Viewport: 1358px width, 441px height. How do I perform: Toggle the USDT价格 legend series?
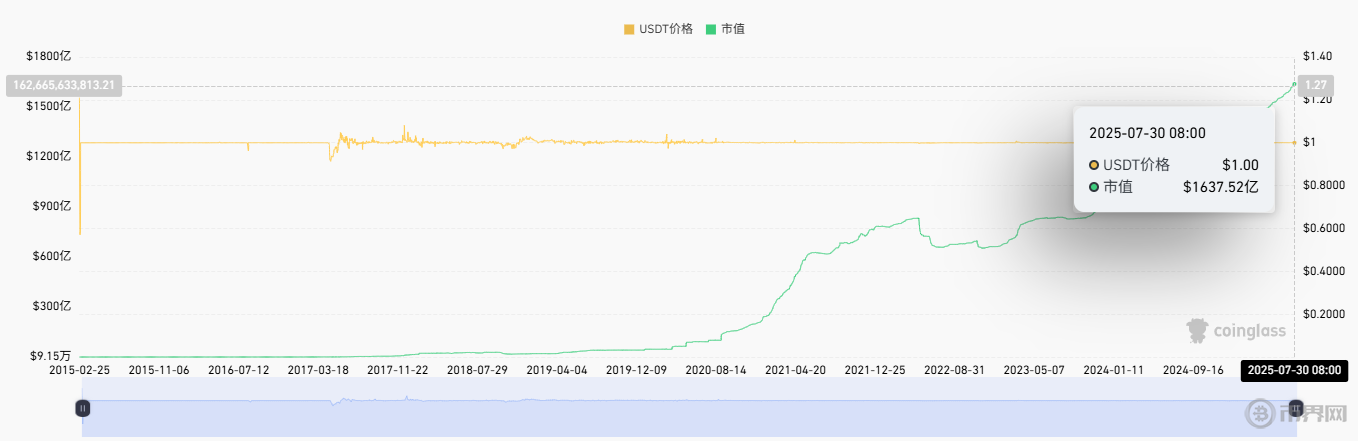tap(658, 29)
